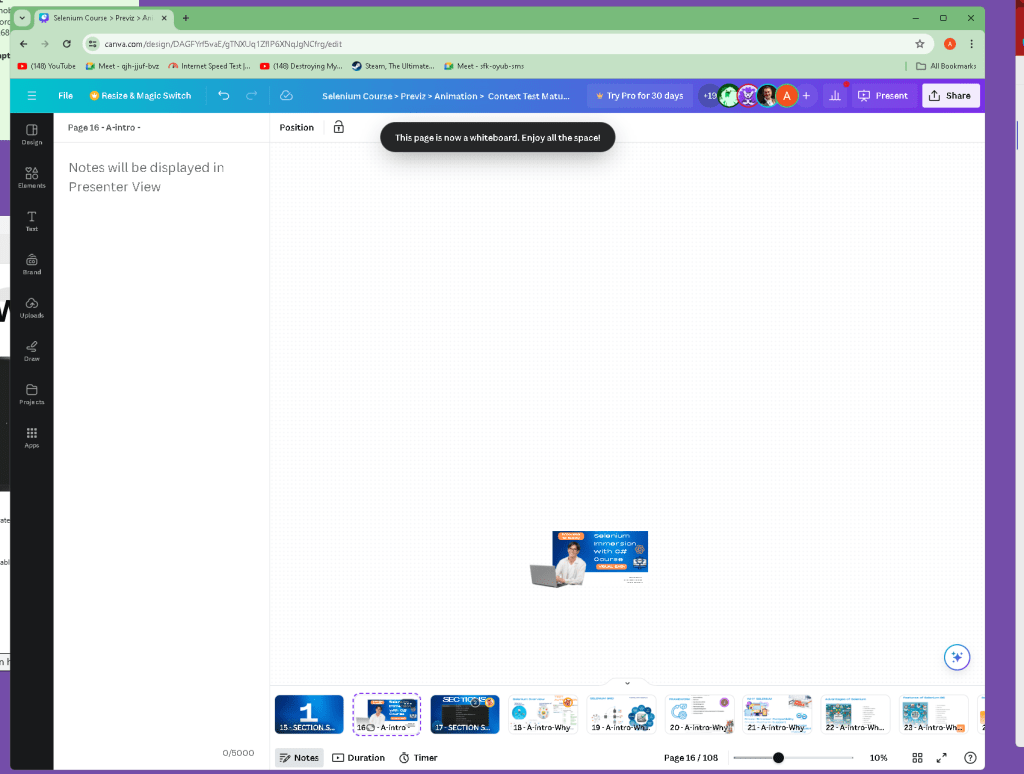Viewport: 1024px width, 774px height.
Task: Select page 17 SECTION thumbnail
Action: tap(465, 714)
